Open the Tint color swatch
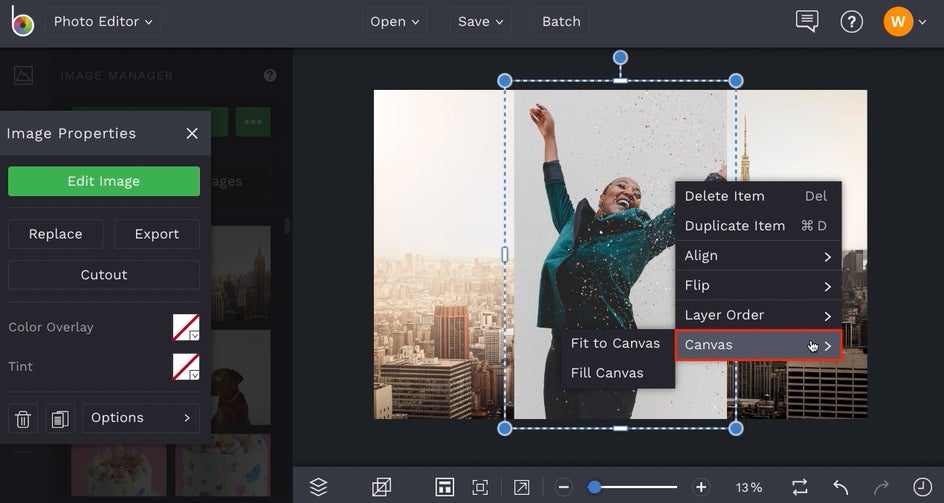Screen dimensions: 944x503 click(x=186, y=366)
